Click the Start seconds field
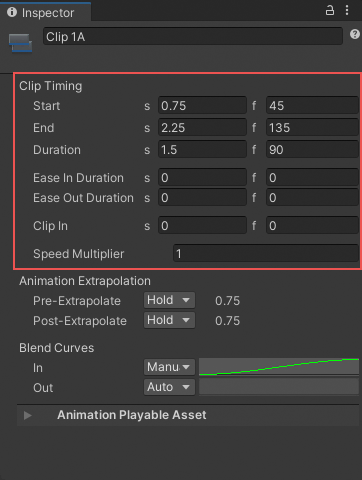 202,106
